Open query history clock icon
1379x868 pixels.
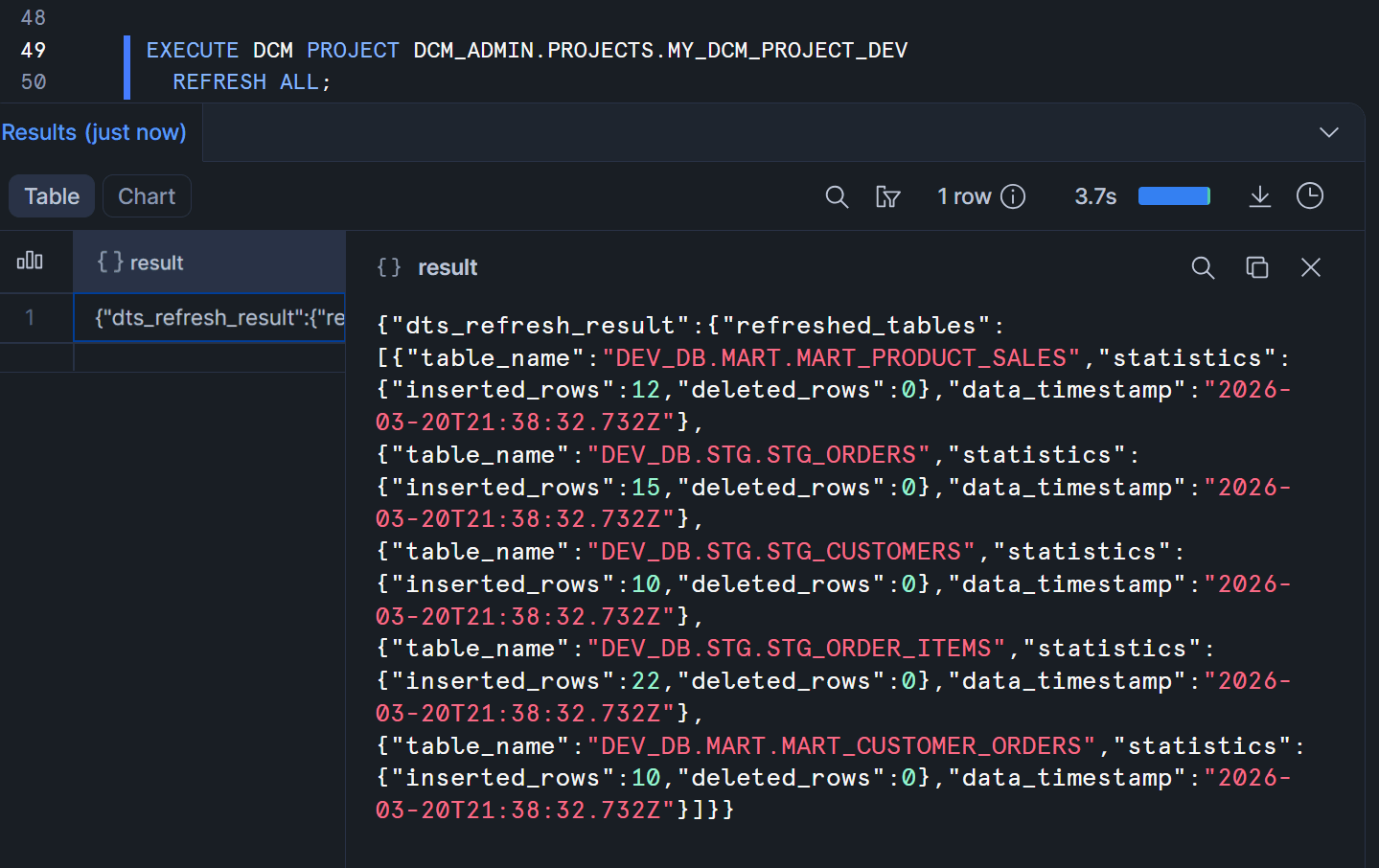coord(1309,196)
